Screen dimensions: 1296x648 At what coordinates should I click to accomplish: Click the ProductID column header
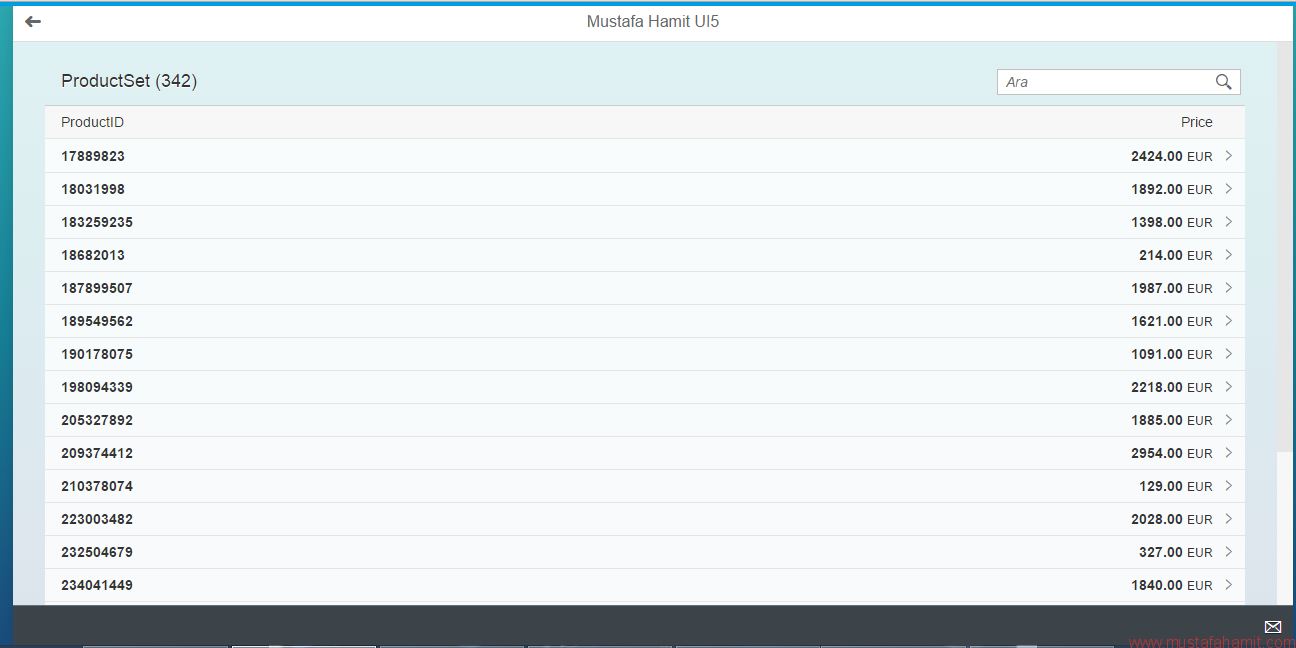[x=92, y=122]
